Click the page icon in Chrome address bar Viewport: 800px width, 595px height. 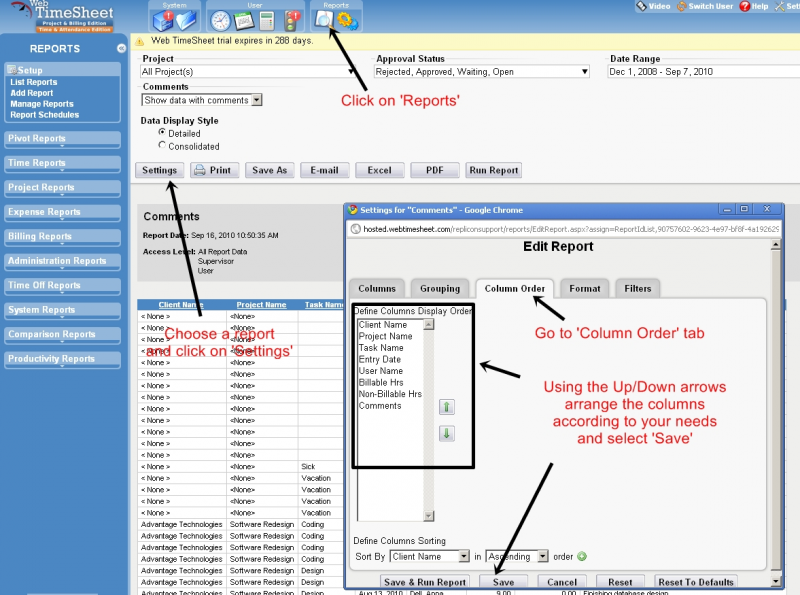(x=356, y=229)
